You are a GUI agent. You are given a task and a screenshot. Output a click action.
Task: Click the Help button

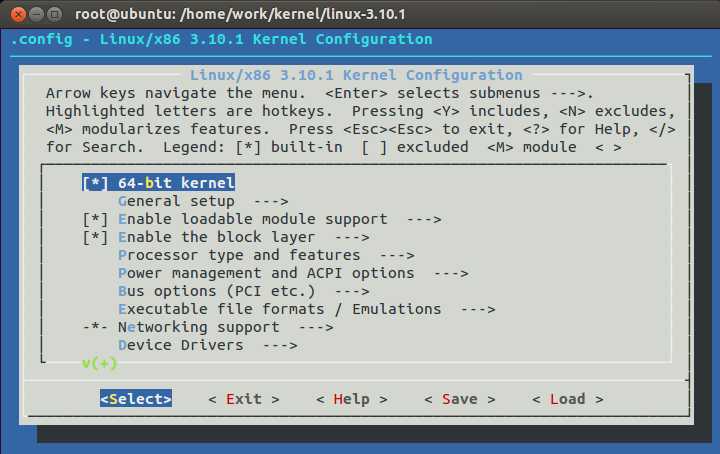pos(352,399)
